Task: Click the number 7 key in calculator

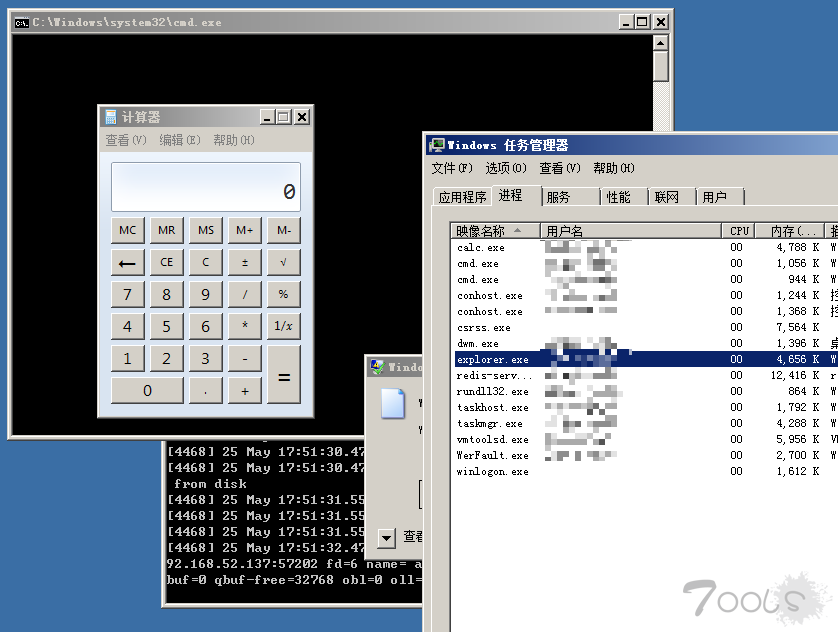Action: point(127,294)
